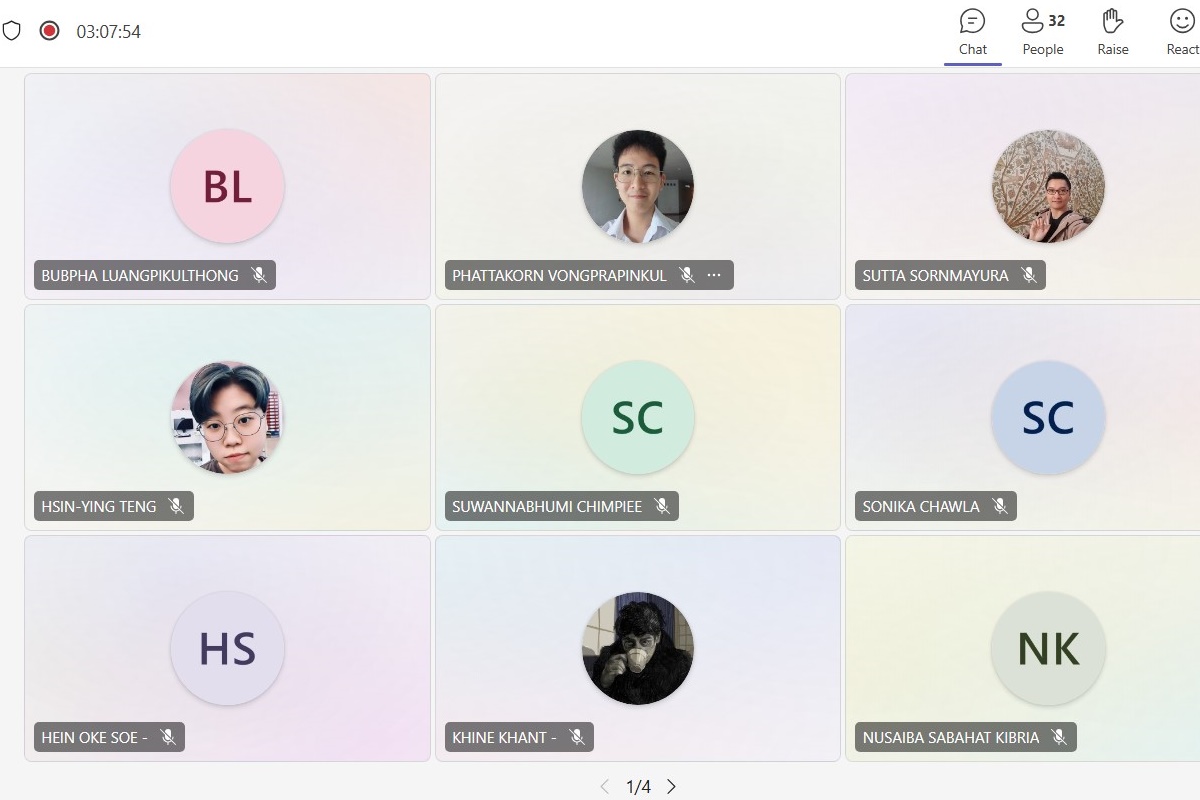Open the React emoji options
This screenshot has height=800, width=1200.
click(1182, 32)
